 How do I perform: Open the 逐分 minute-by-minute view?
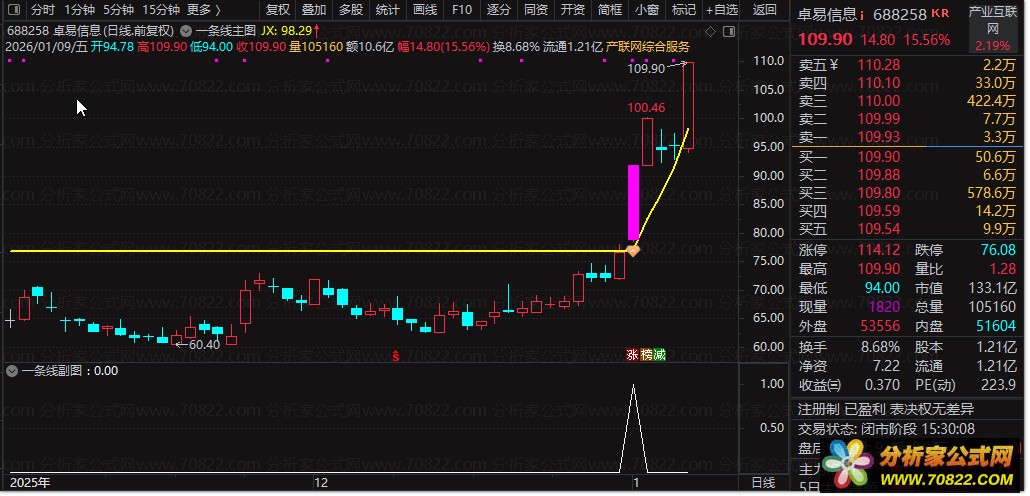(x=499, y=10)
